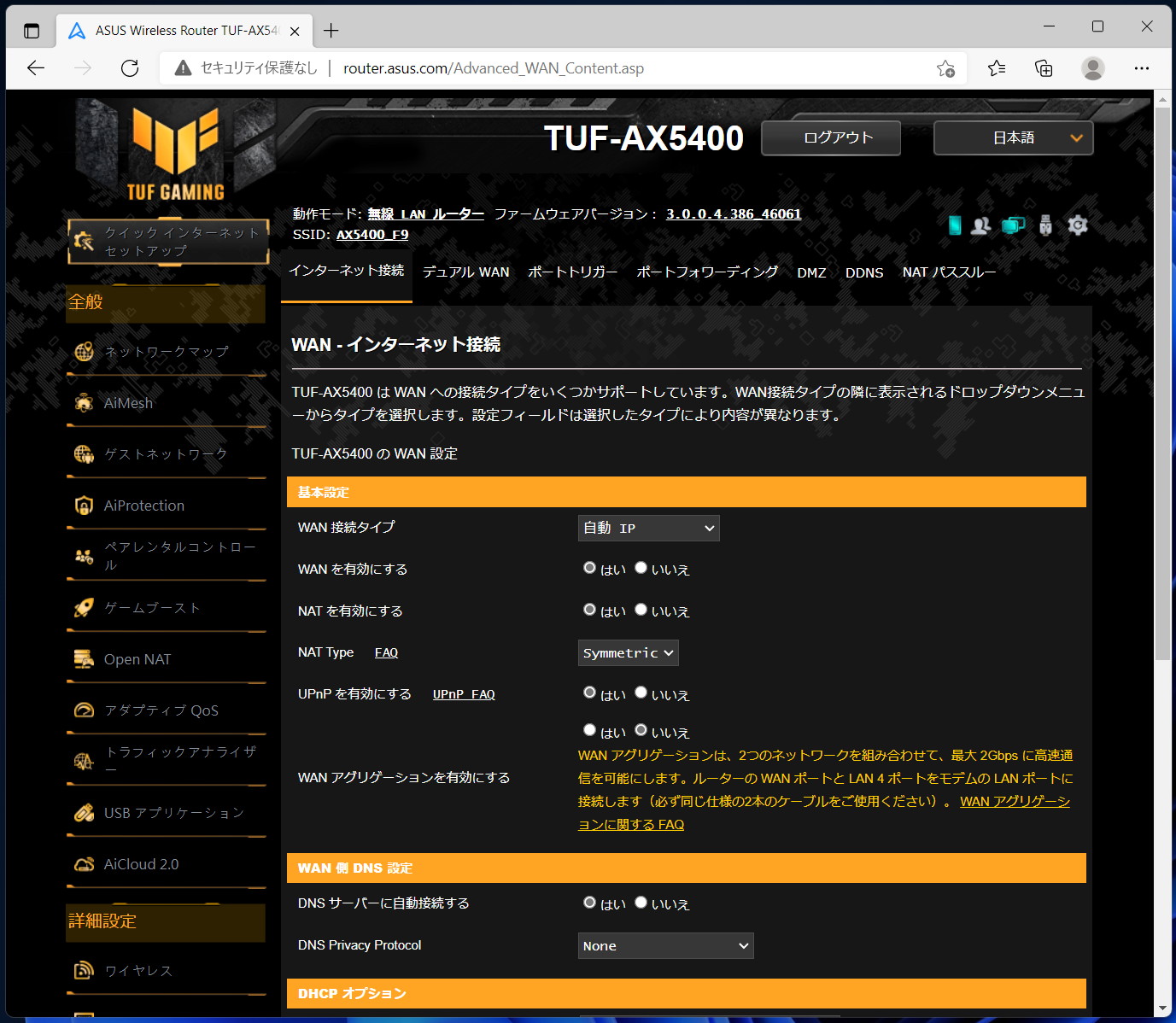Open firmware version 3.0.0.4.386_46061 link
1176x1023 pixels.
coord(734,214)
